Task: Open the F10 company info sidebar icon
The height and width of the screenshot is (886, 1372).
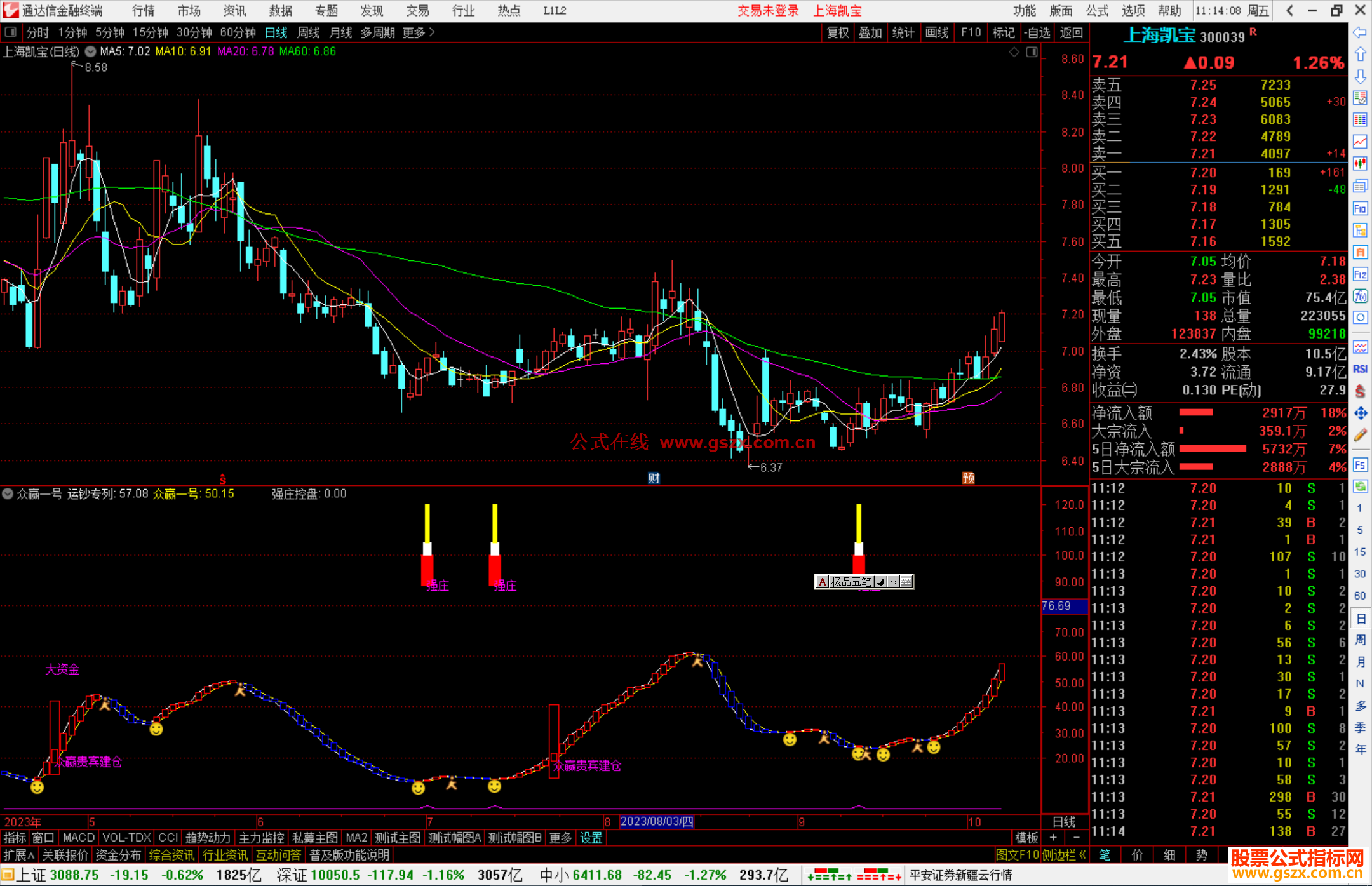Action: tap(1360, 208)
